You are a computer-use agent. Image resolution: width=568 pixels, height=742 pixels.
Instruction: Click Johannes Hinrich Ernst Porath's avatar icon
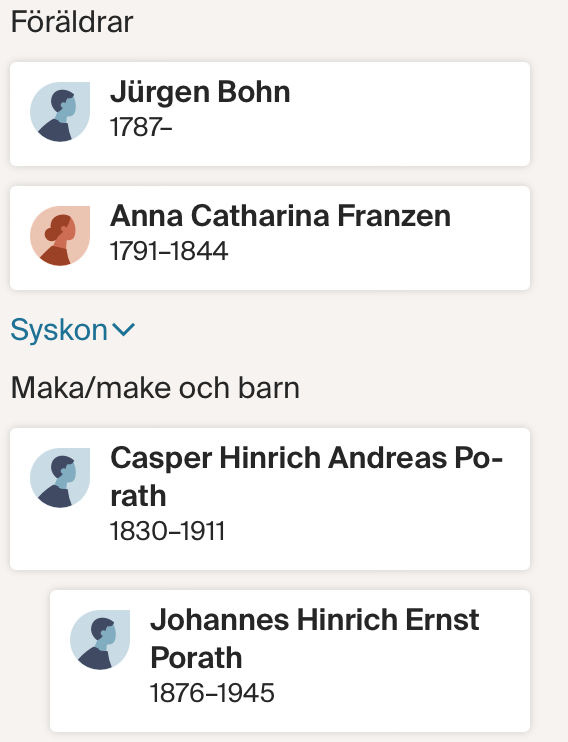pos(100,640)
